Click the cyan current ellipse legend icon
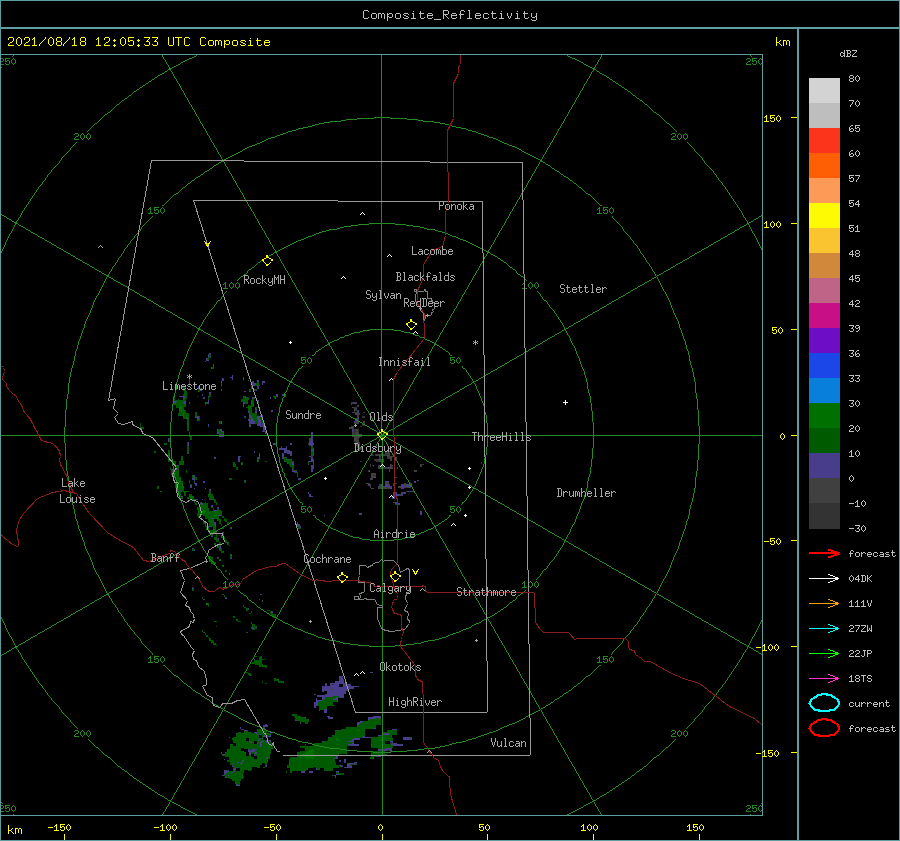The height and width of the screenshot is (841, 900). (x=824, y=703)
